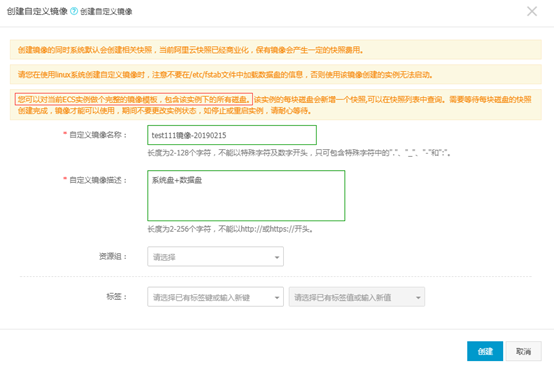Image resolution: width=554 pixels, height=371 pixels.
Task: Click the hint text 长度为2-256个字符
Action: coord(230,229)
